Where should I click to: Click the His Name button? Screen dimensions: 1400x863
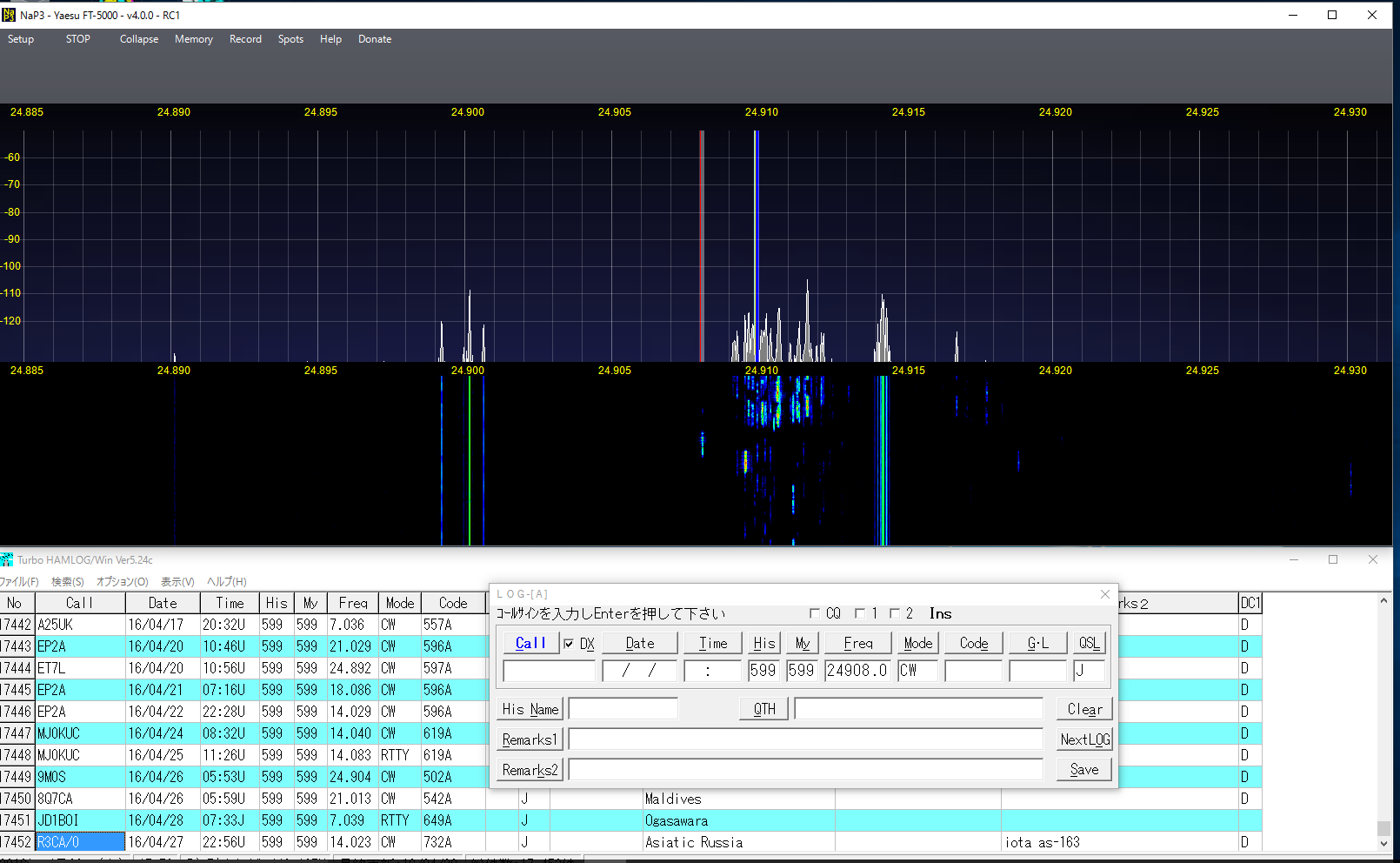530,709
